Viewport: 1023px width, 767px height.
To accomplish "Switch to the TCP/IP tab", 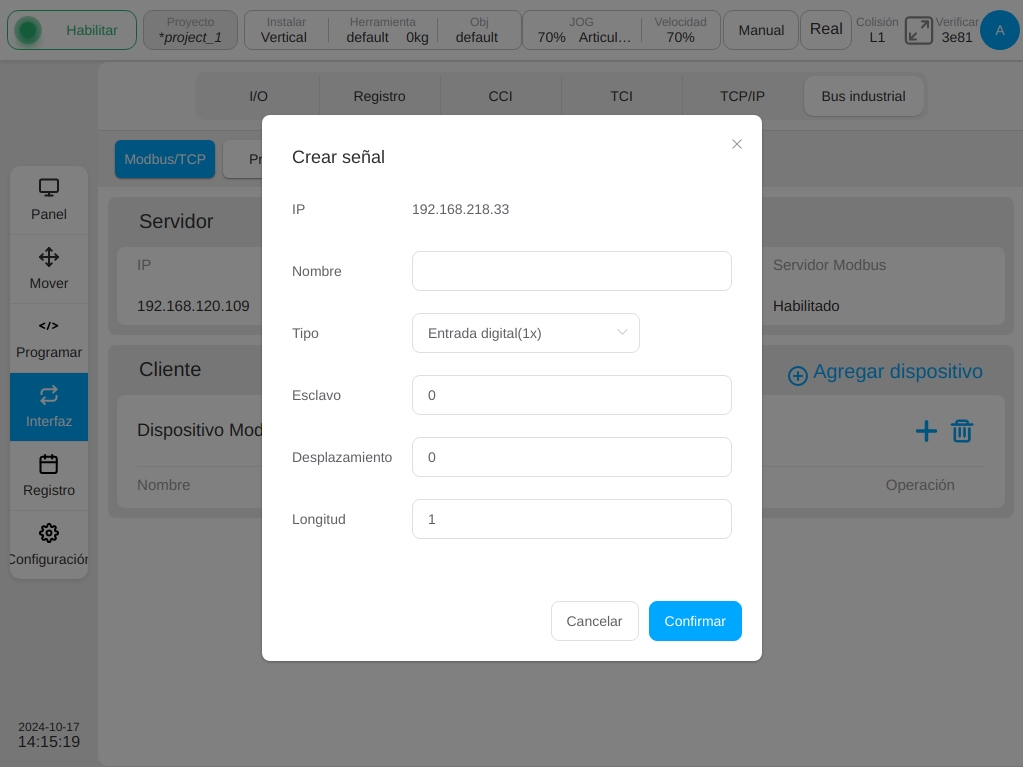I will click(x=742, y=97).
